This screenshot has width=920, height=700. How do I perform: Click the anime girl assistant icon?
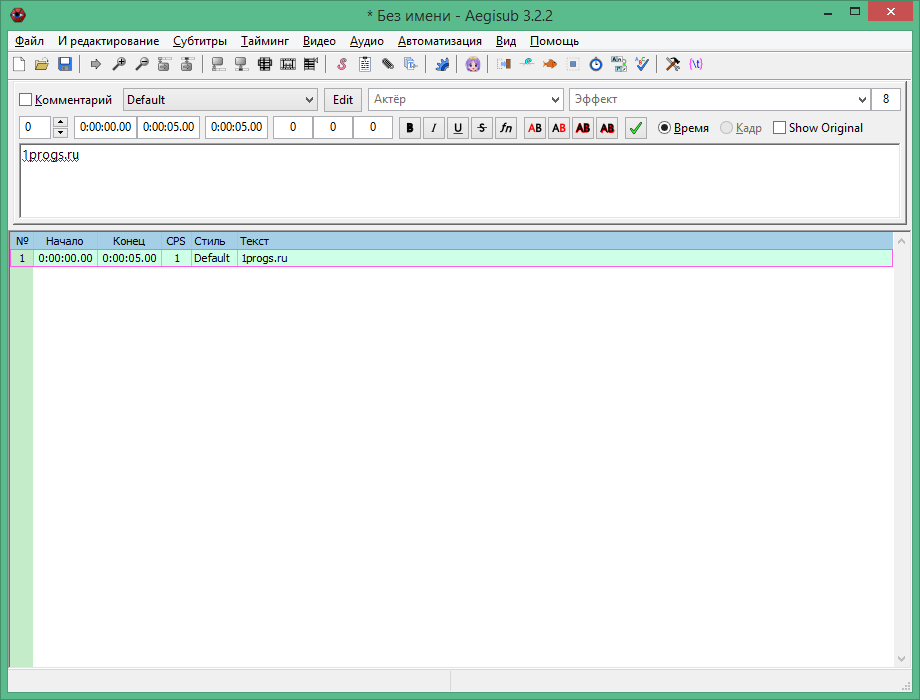[473, 64]
